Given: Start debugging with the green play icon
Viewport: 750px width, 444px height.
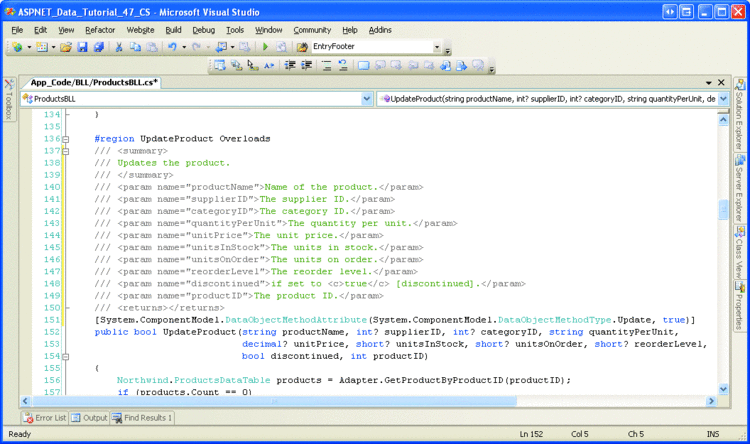Looking at the screenshot, I should click(x=265, y=47).
